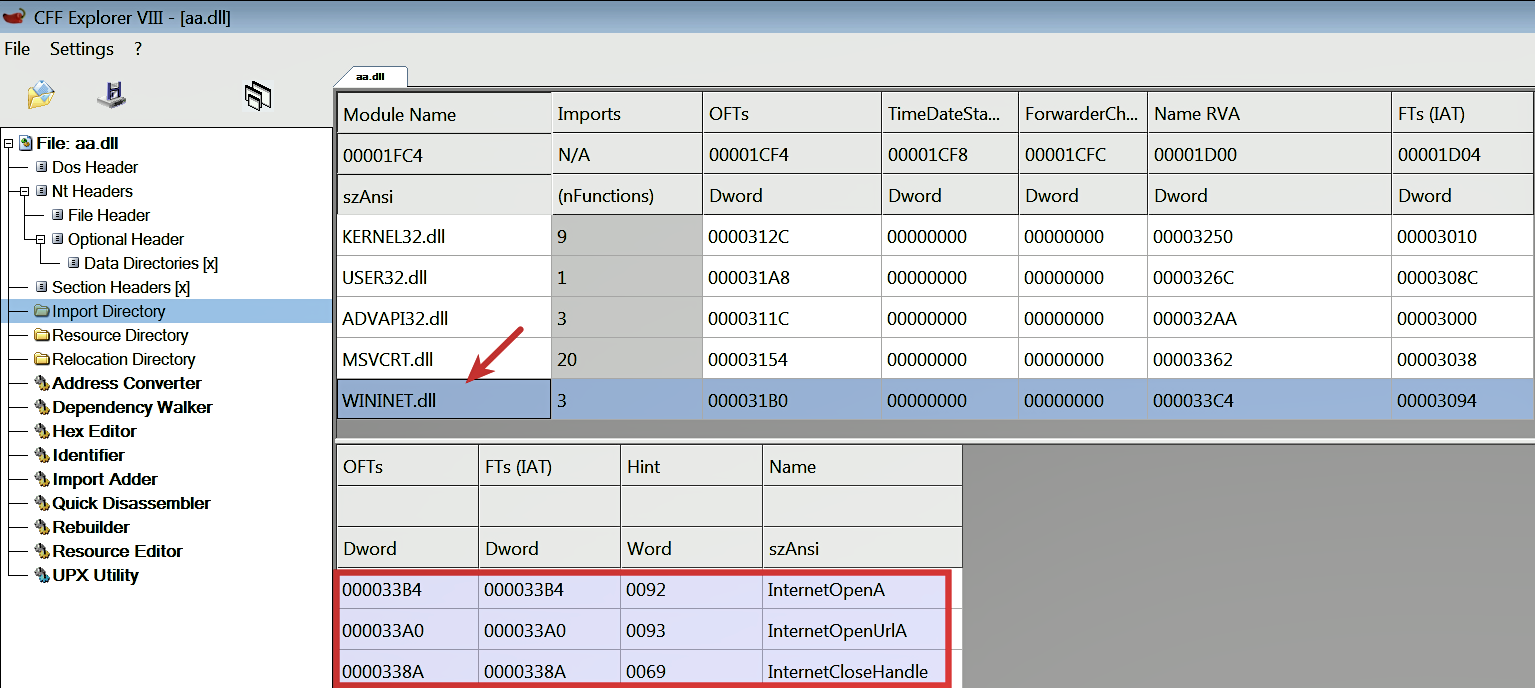Open Resource Directory in the tree

point(119,335)
